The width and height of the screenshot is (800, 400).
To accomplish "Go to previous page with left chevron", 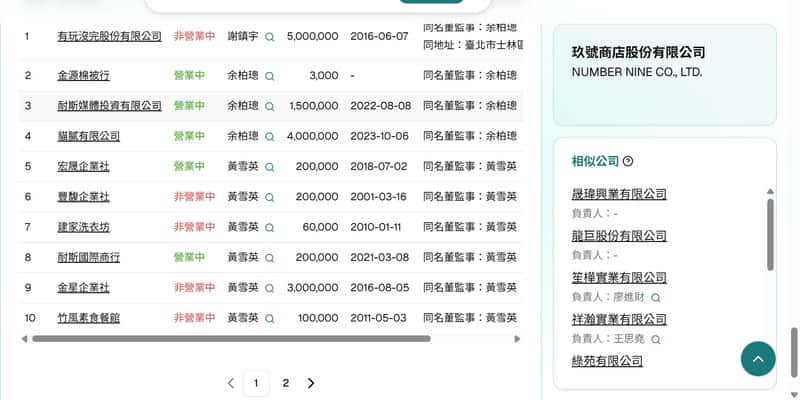I will click(231, 383).
